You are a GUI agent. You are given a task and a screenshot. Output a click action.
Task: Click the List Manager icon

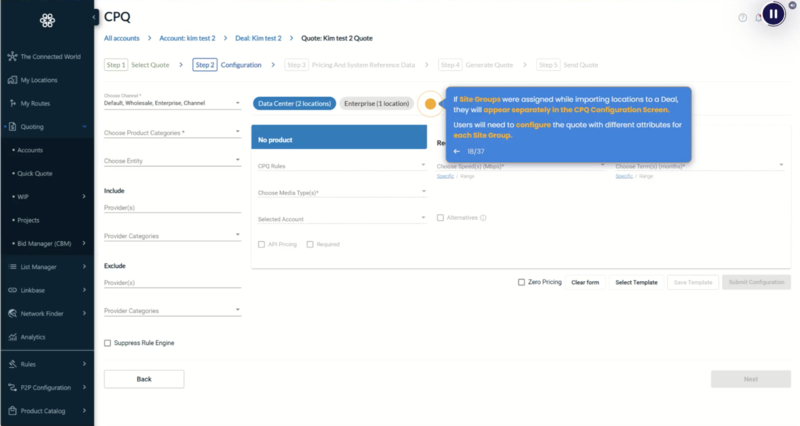(x=12, y=267)
